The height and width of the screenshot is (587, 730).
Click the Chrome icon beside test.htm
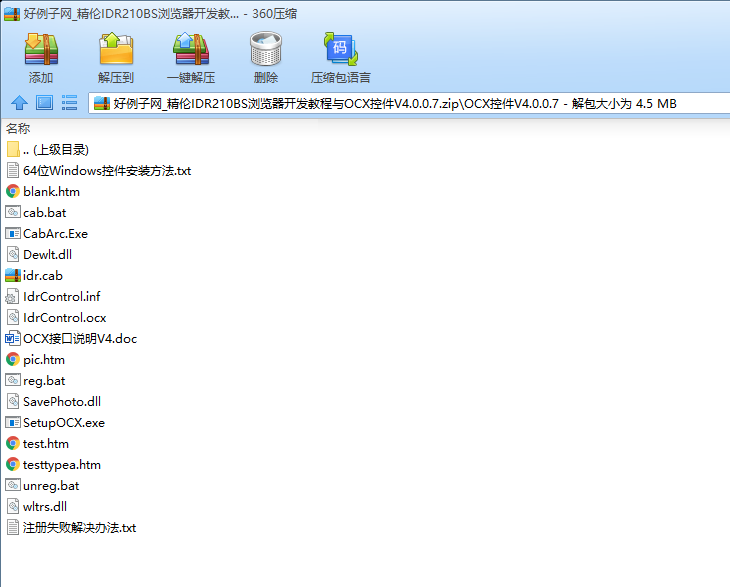coord(13,444)
